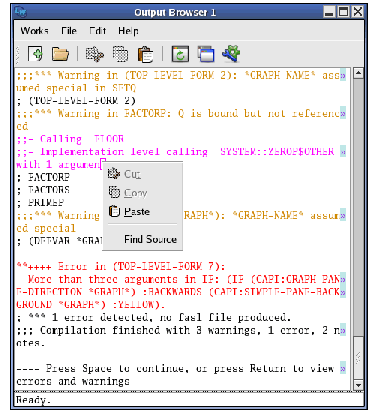Click the red Error in TOP-LEVEL-FORM 7 line

pyautogui.click(x=121, y=266)
